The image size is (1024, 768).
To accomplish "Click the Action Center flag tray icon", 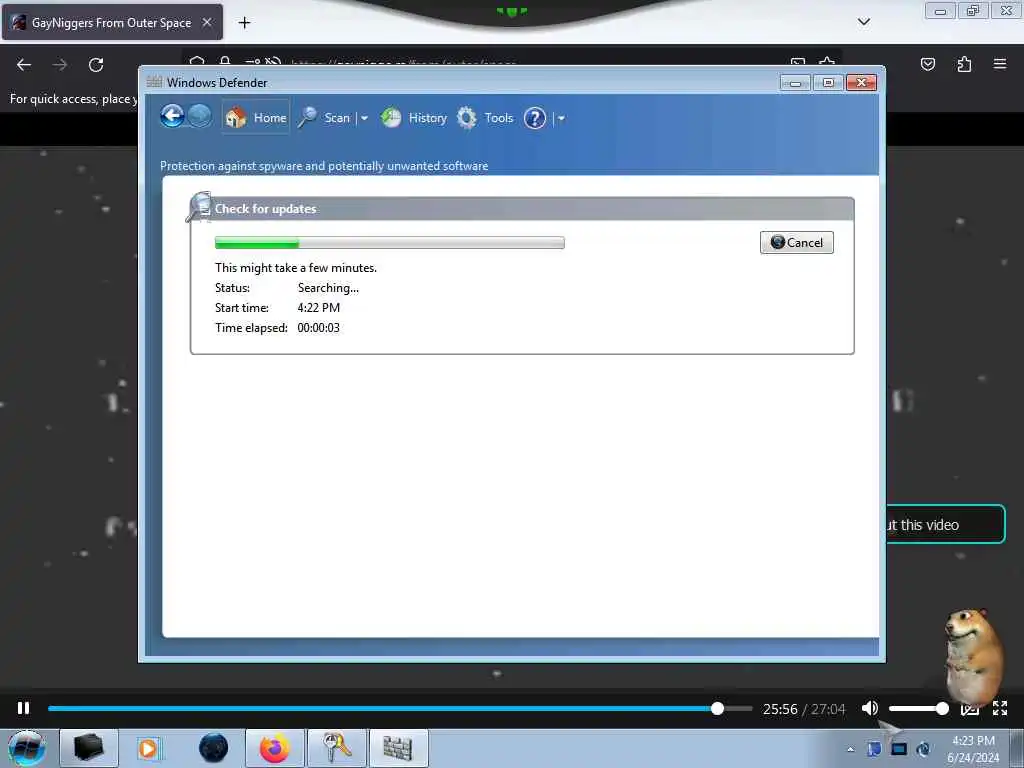I will tap(874, 749).
